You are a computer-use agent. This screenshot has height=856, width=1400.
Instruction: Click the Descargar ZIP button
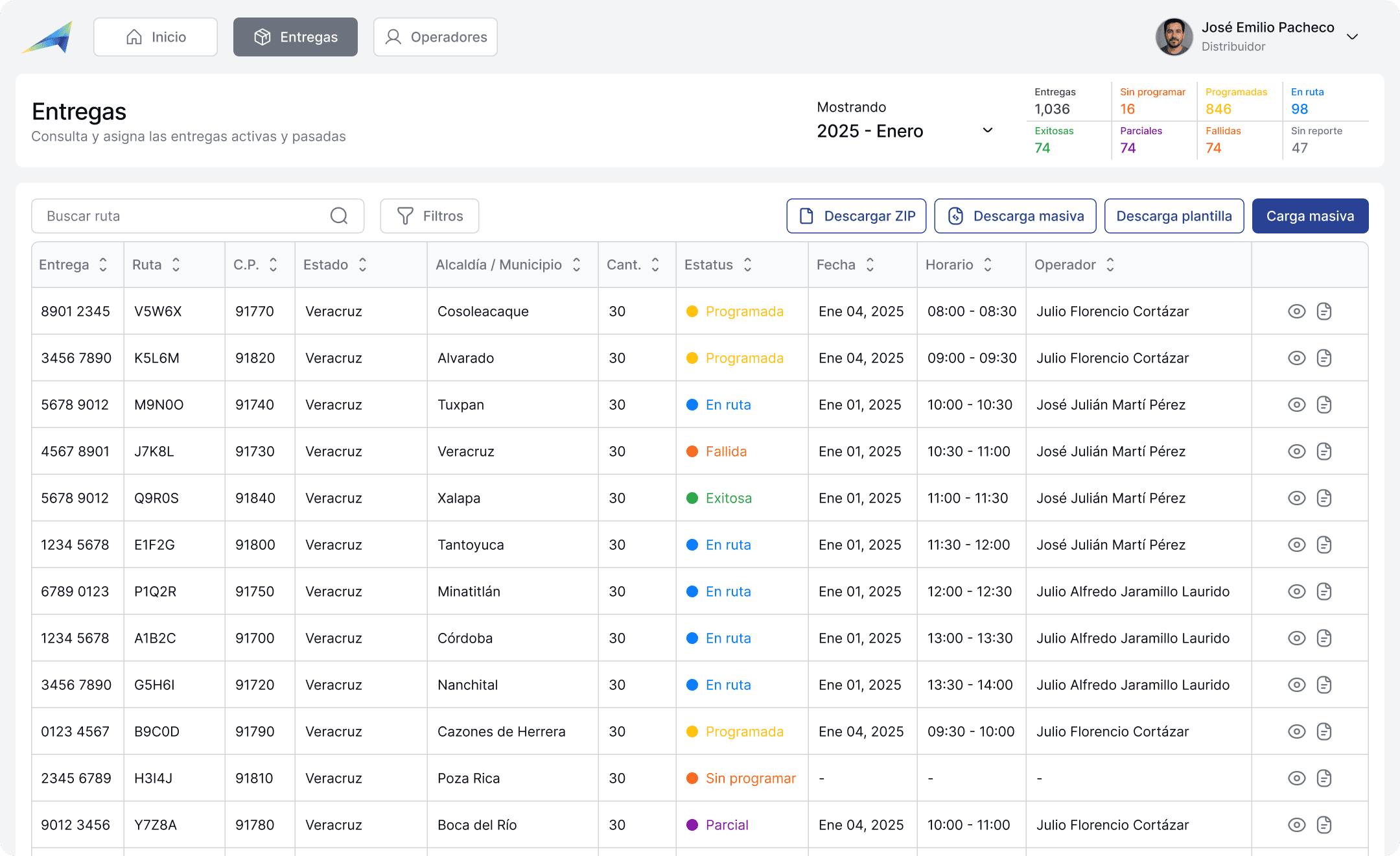click(x=856, y=216)
